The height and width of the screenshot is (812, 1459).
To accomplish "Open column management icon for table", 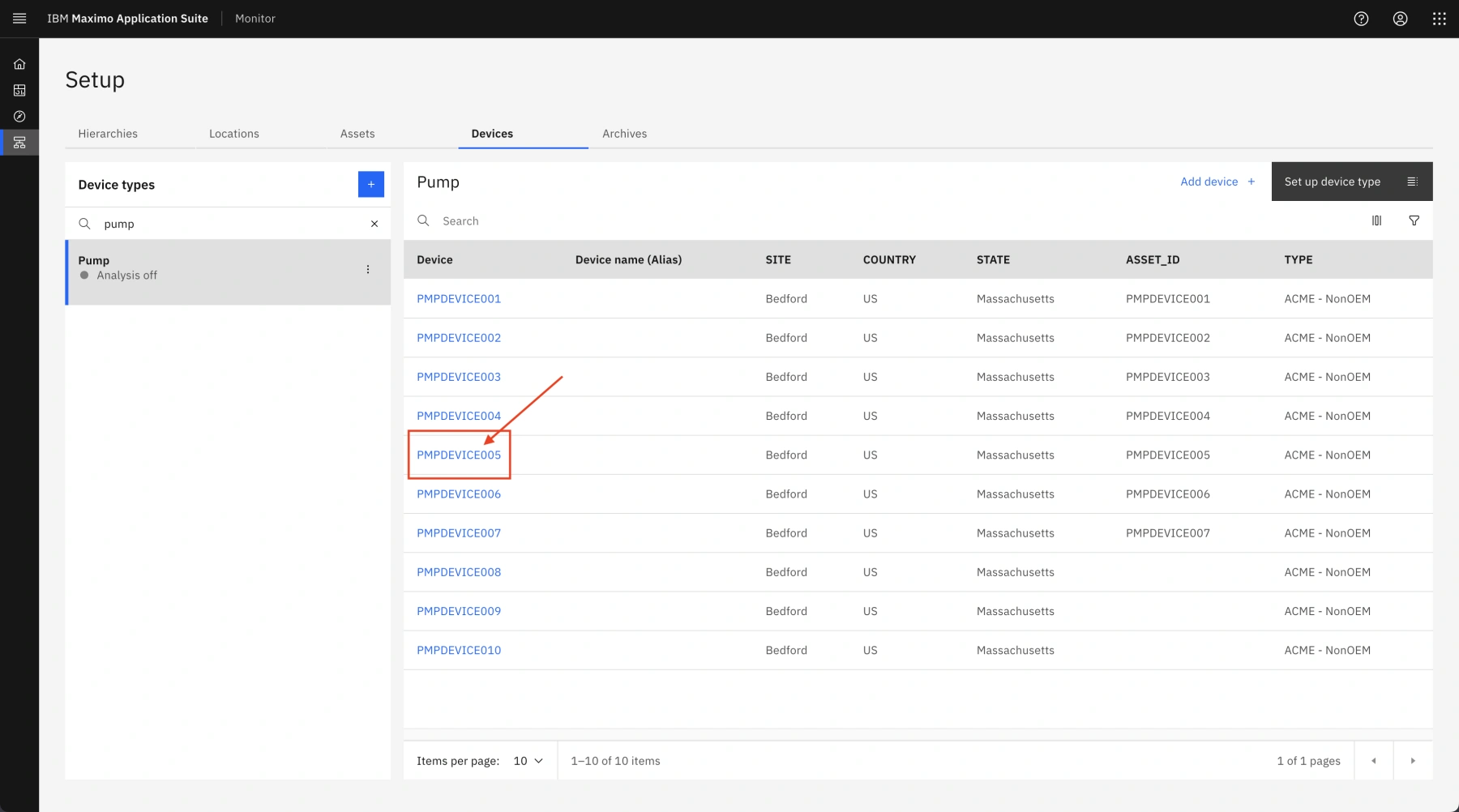I will click(1376, 220).
